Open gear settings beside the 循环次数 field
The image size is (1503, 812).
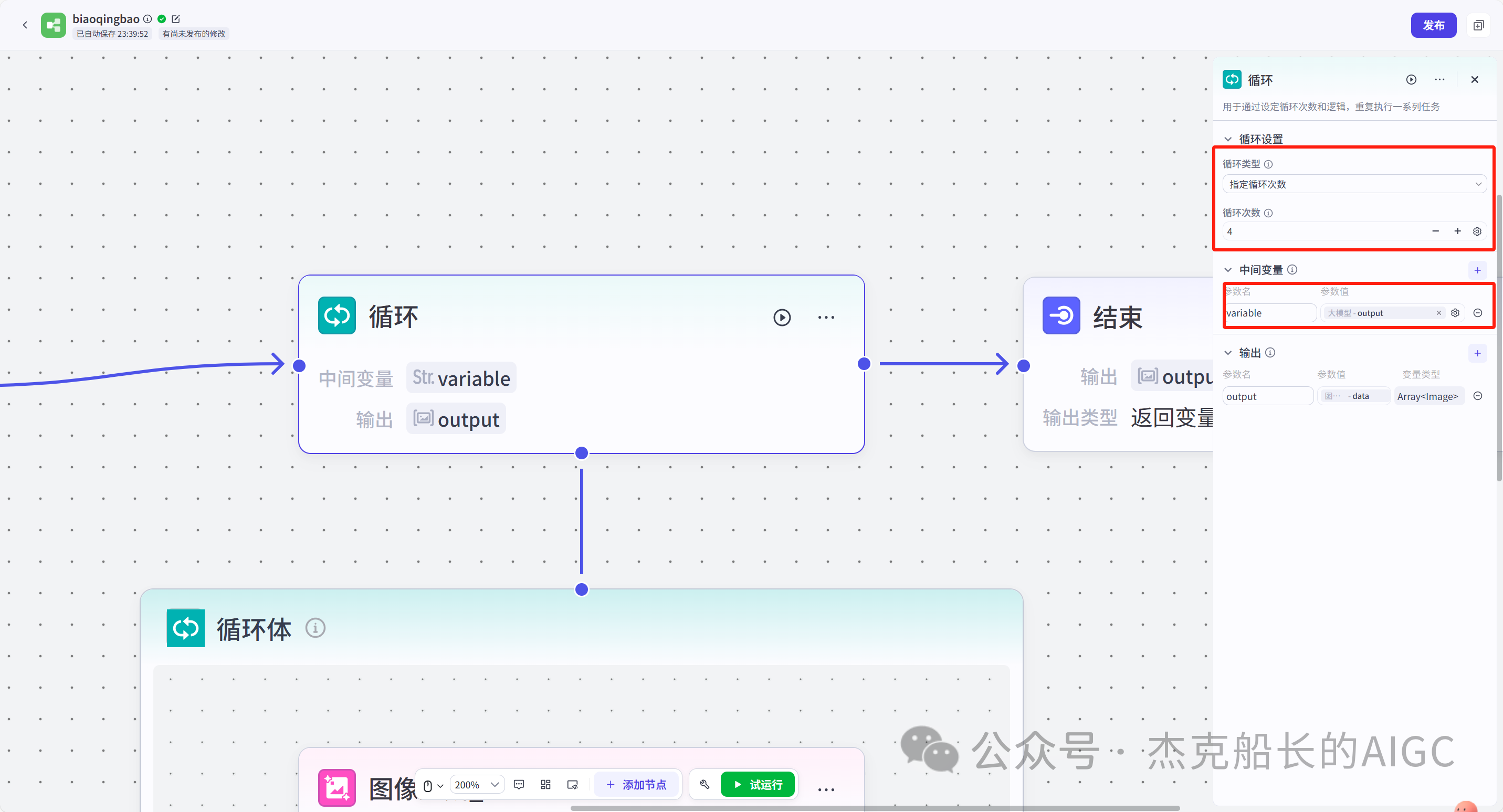tap(1477, 231)
